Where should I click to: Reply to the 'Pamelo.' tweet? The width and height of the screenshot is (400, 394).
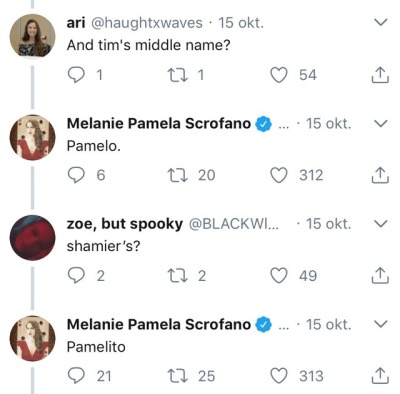coord(76,175)
